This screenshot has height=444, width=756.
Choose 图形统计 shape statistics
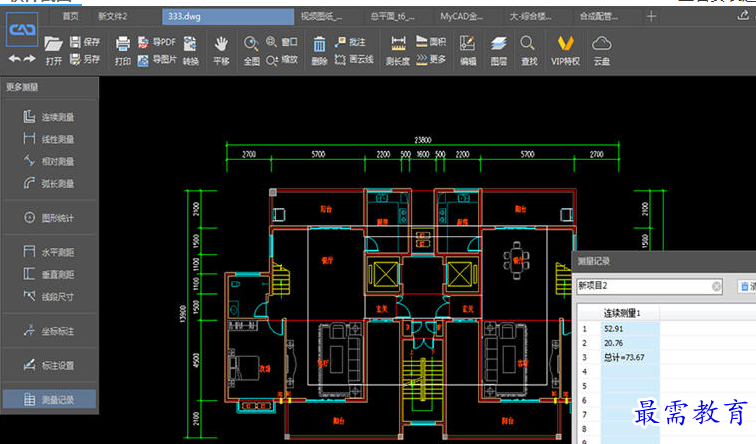coord(49,218)
